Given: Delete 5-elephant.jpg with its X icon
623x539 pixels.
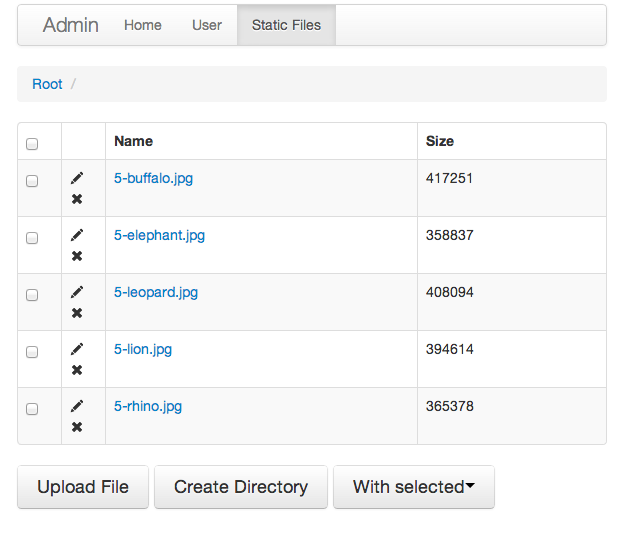Looking at the screenshot, I should [77, 256].
